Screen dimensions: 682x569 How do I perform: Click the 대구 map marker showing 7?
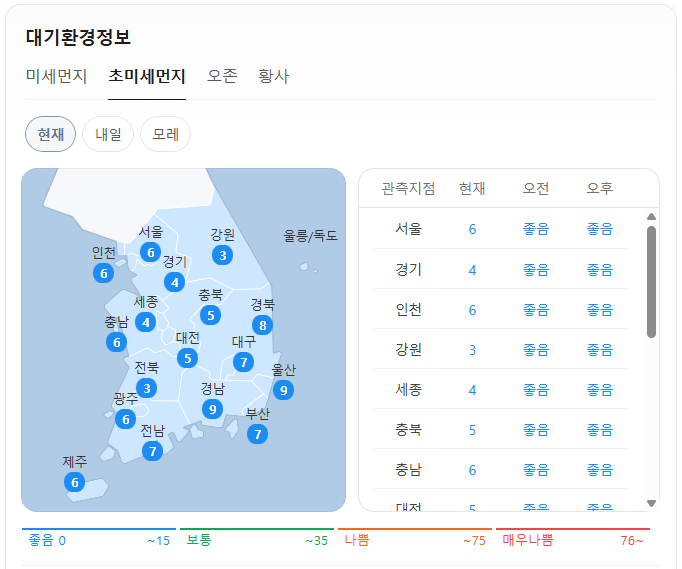tap(244, 362)
